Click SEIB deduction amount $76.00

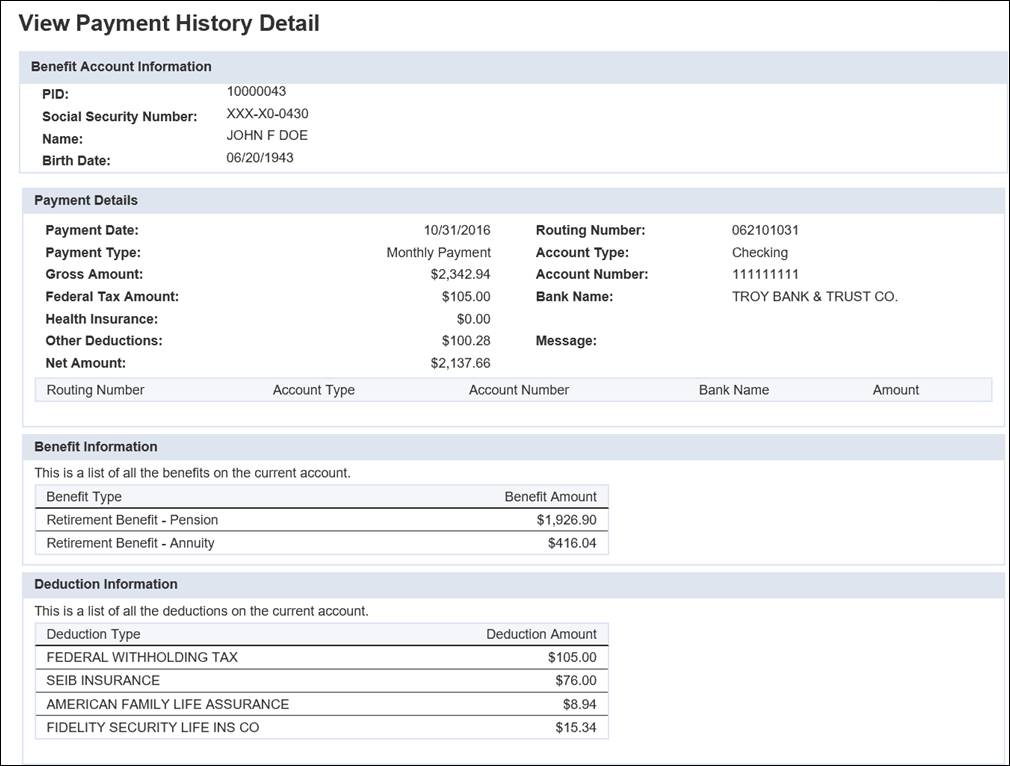pos(576,680)
